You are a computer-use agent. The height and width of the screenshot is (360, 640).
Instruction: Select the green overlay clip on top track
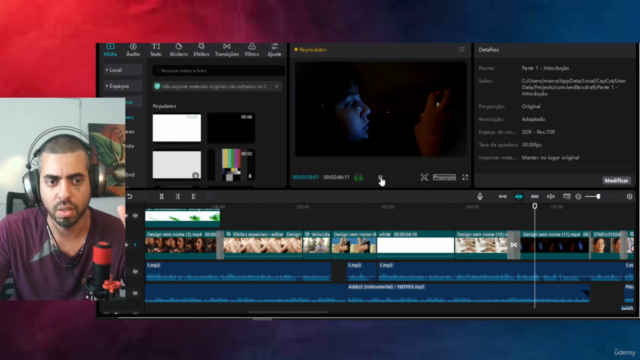coord(182,218)
